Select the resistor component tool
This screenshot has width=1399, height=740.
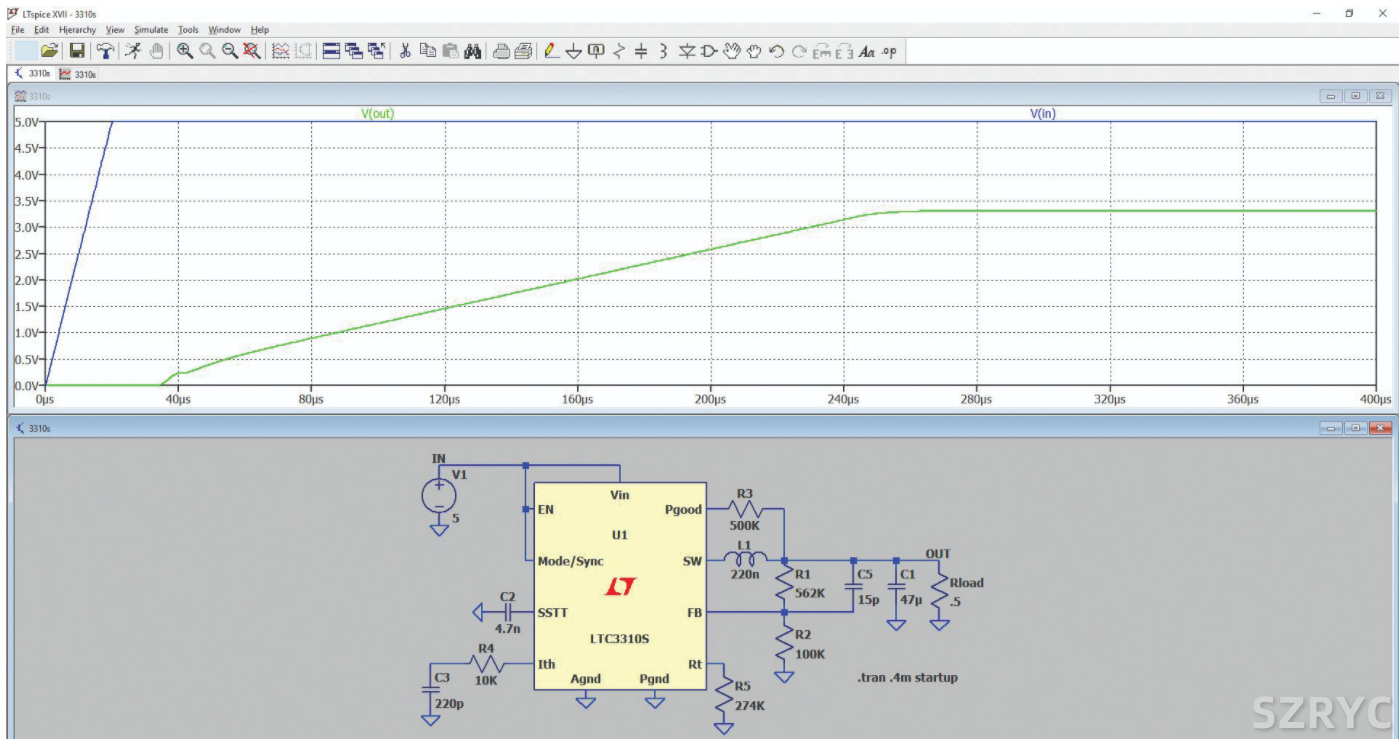coord(619,51)
